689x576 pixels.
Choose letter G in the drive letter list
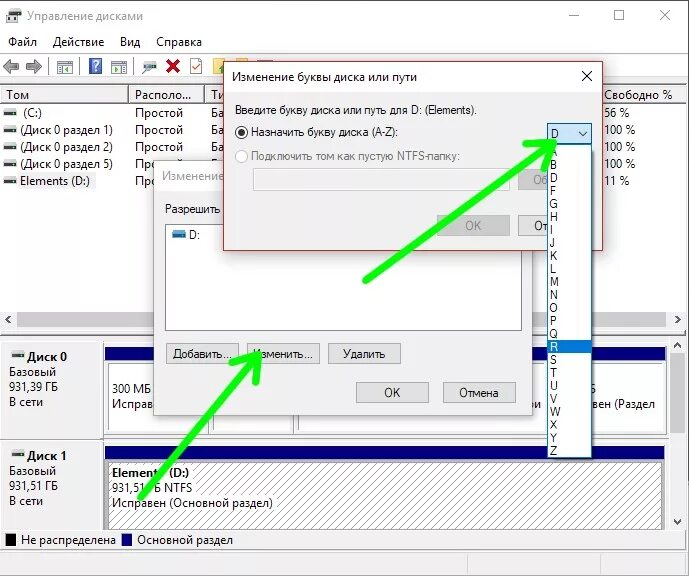point(569,204)
